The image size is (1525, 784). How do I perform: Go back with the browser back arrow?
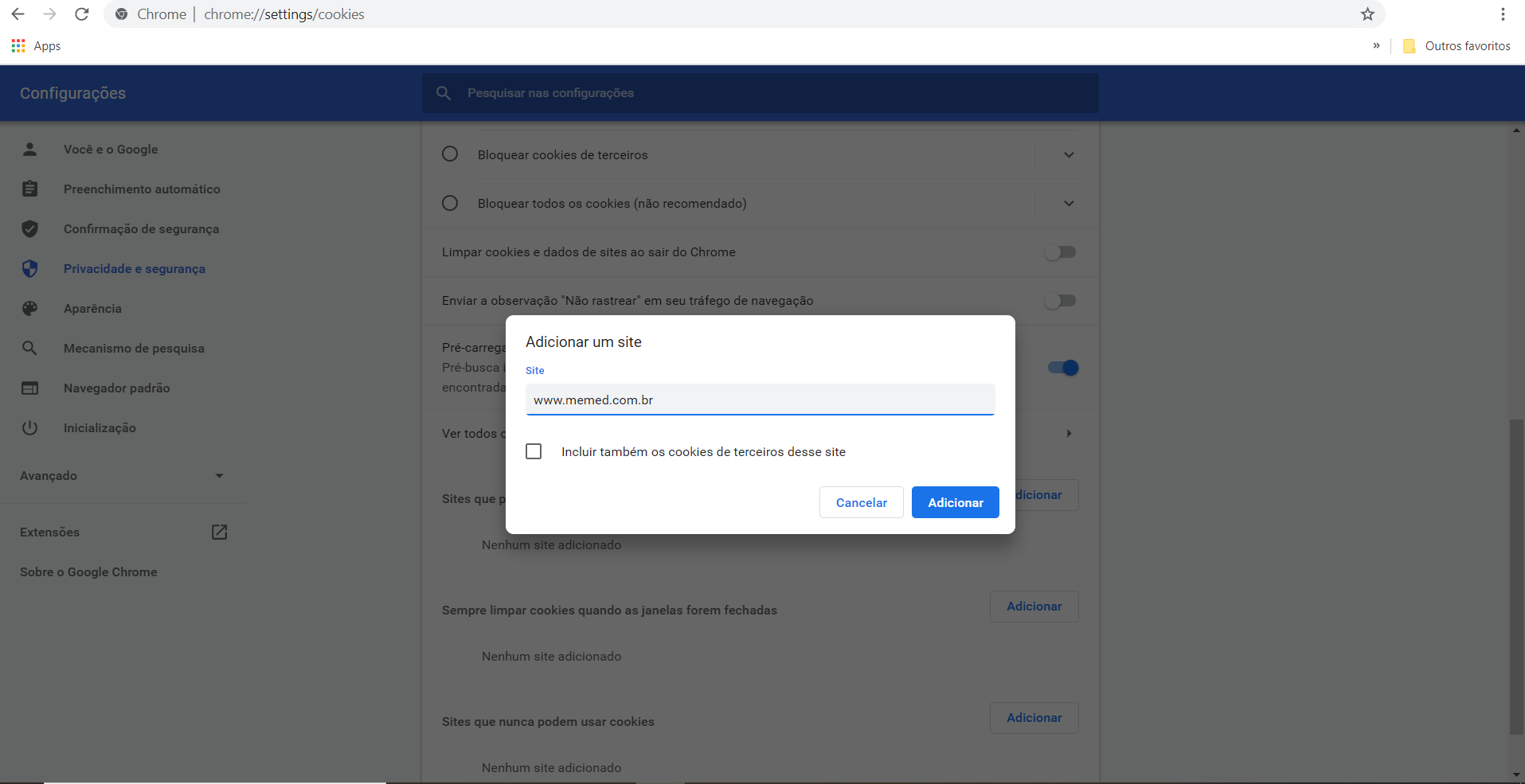(18, 14)
